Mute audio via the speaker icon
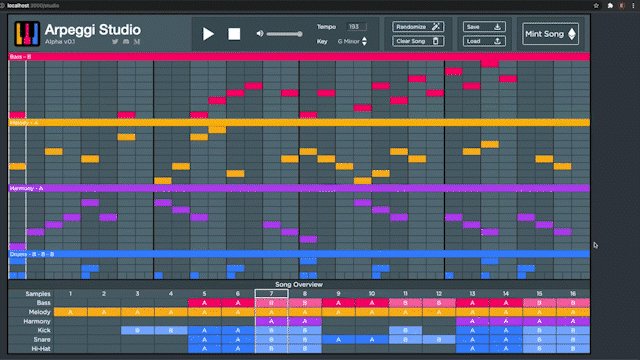Viewport: 640px width, 360px height. (x=260, y=34)
